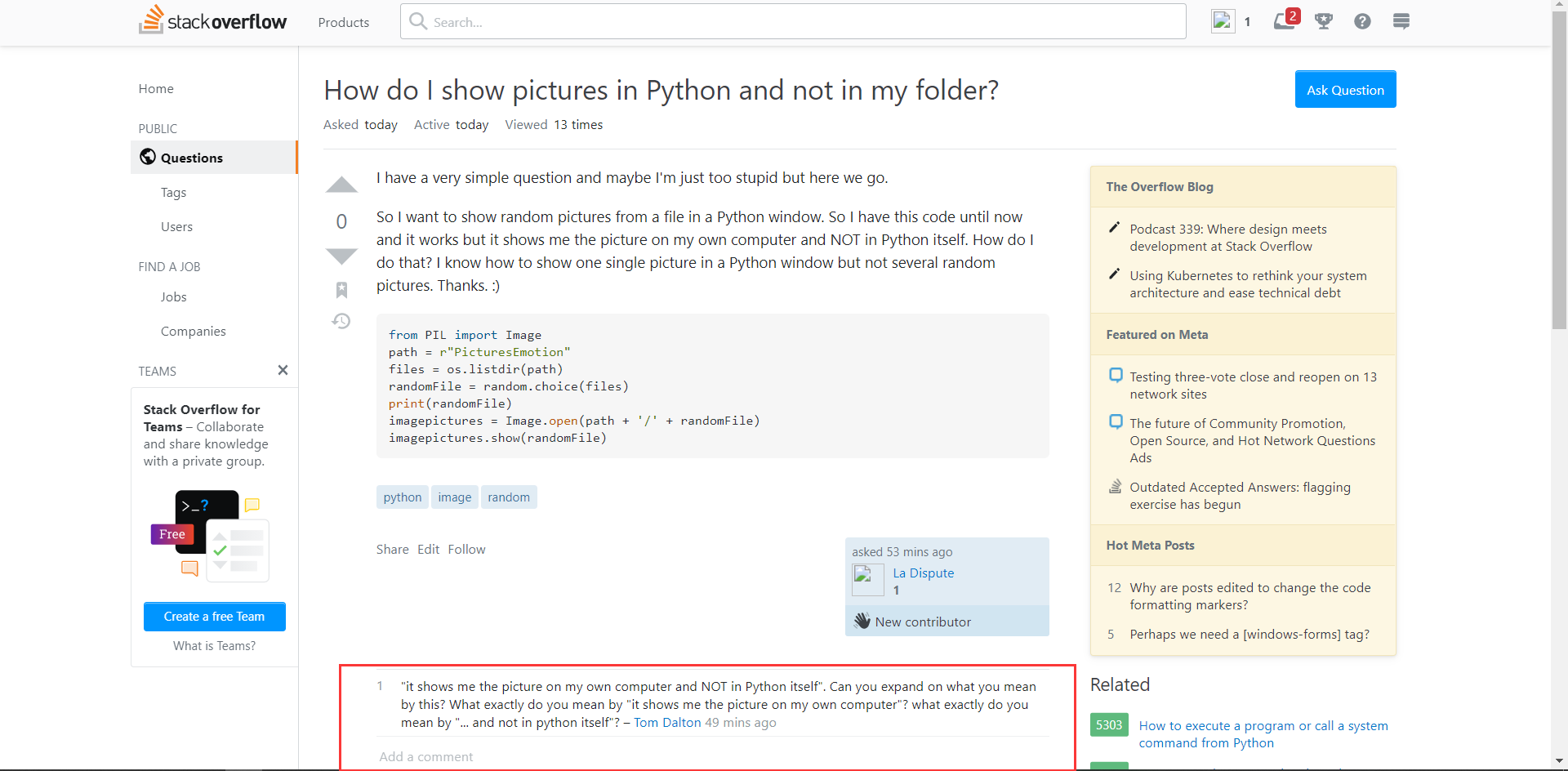The image size is (1568, 771).
Task: Follow this question
Action: 466,549
